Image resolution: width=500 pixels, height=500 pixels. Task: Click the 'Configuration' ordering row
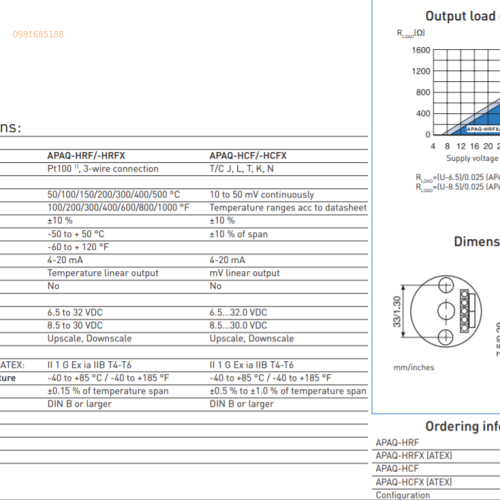coord(436,495)
